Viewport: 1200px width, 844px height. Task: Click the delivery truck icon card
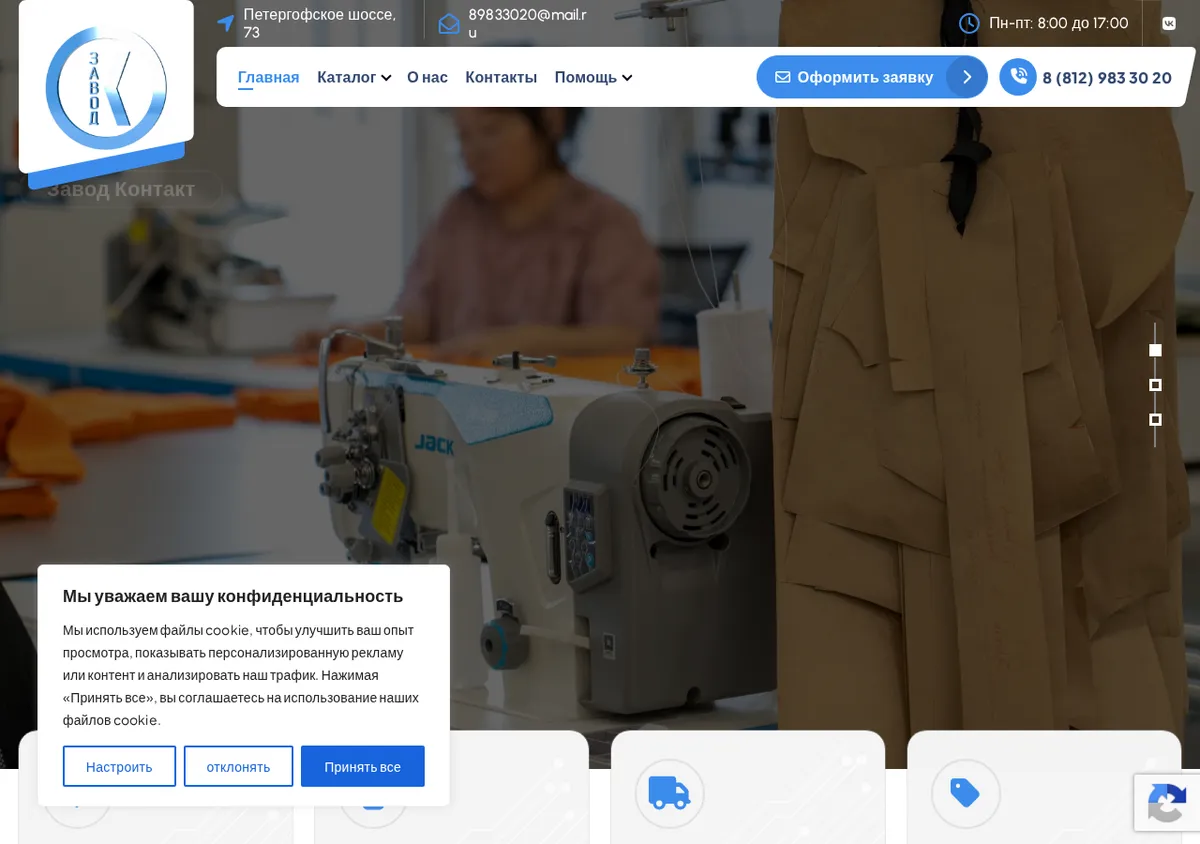point(670,794)
